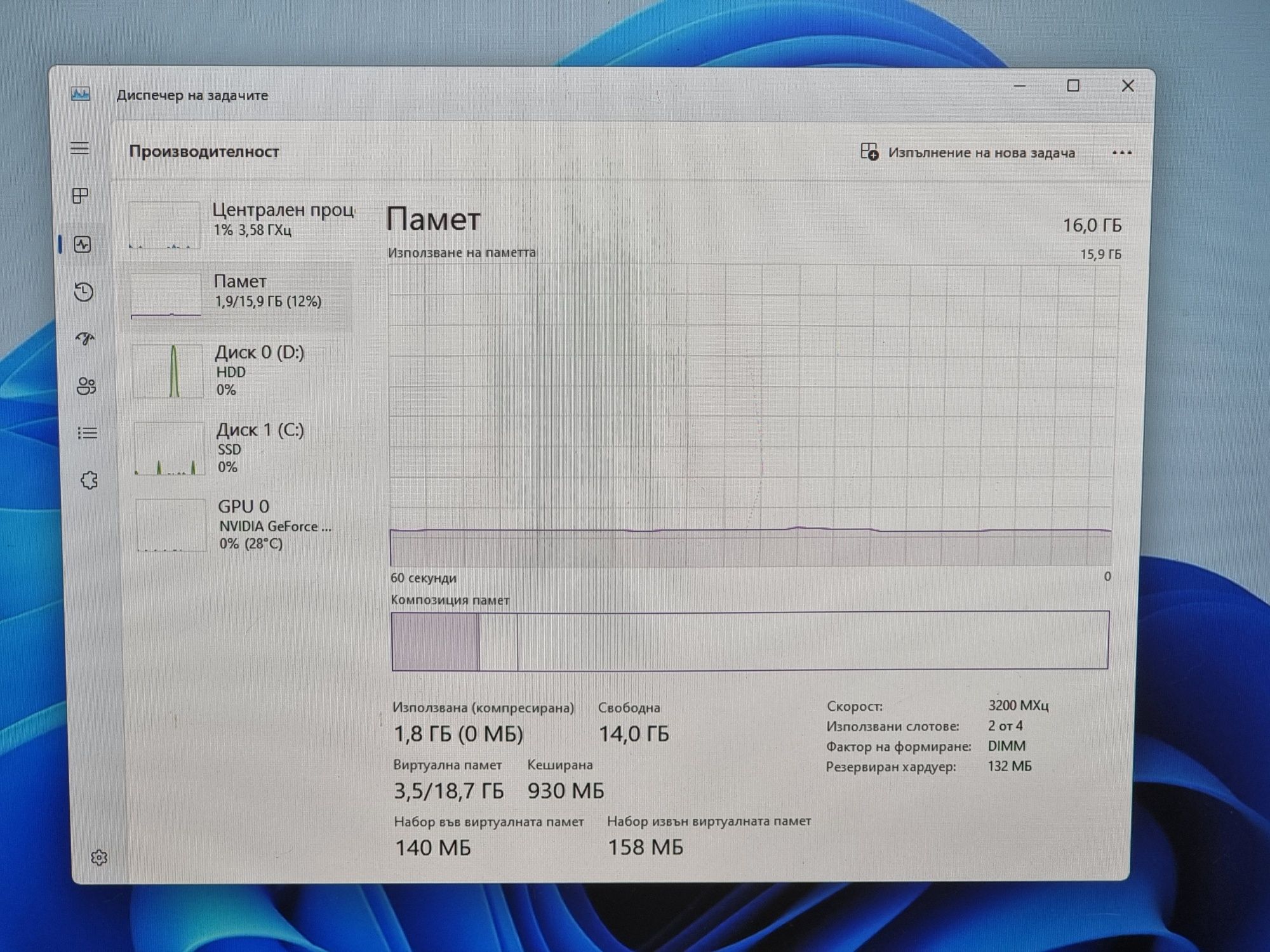Viewport: 1270px width, 952px height.
Task: Click the in-use segment of memory composition
Action: tap(435, 641)
